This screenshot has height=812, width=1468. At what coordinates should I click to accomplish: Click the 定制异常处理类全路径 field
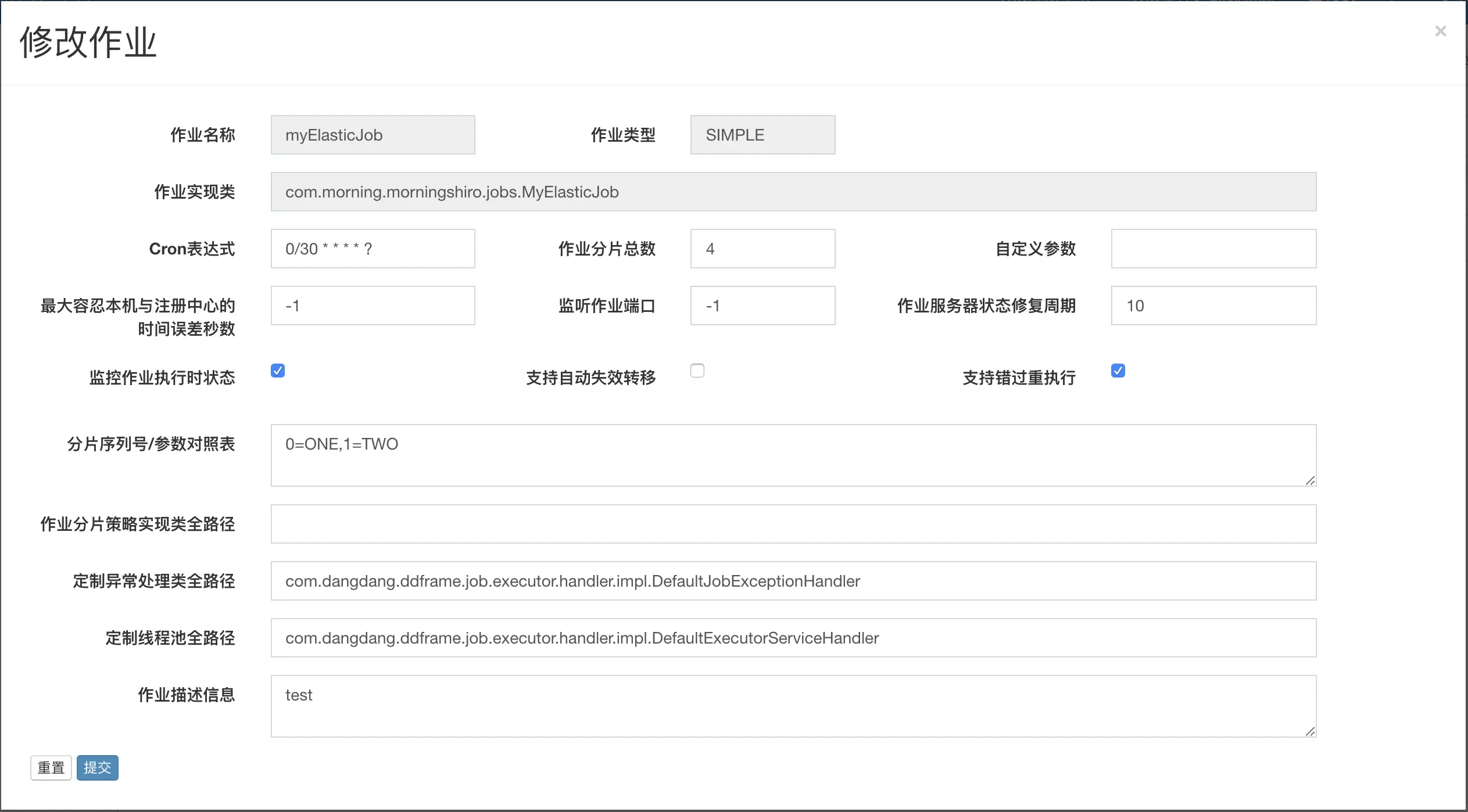[x=793, y=581]
